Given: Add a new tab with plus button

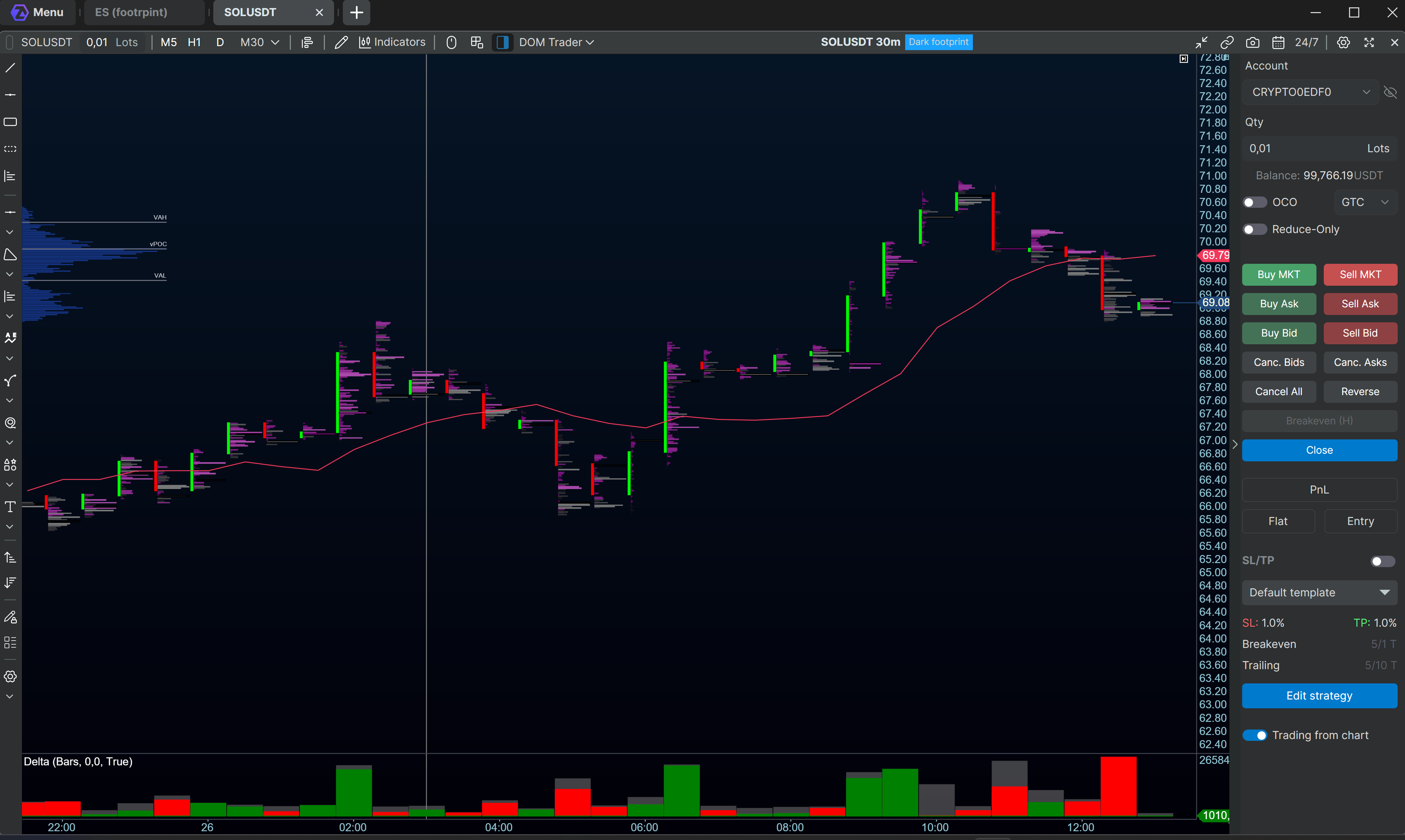Looking at the screenshot, I should pyautogui.click(x=357, y=12).
